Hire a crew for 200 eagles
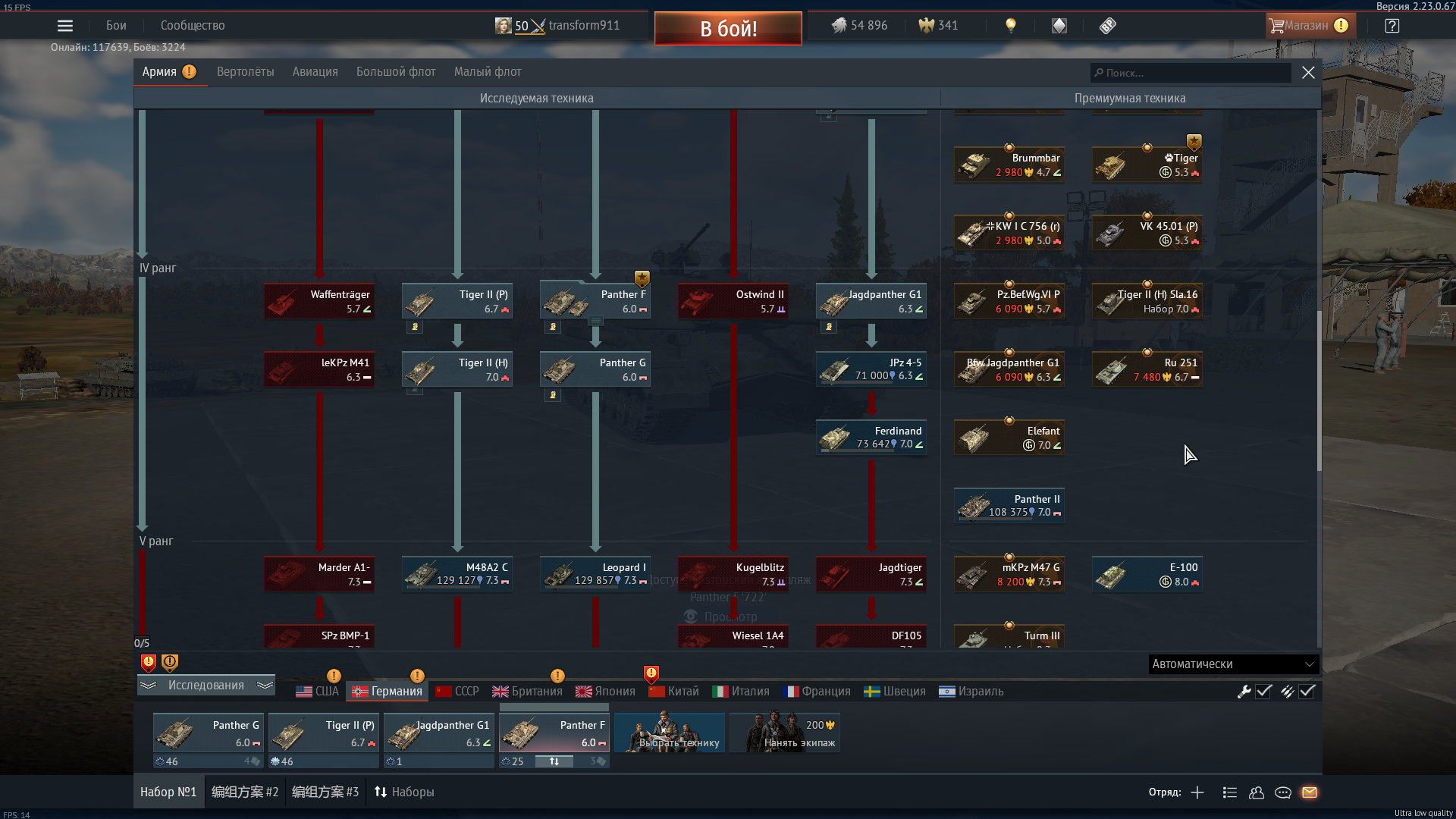 click(x=785, y=733)
